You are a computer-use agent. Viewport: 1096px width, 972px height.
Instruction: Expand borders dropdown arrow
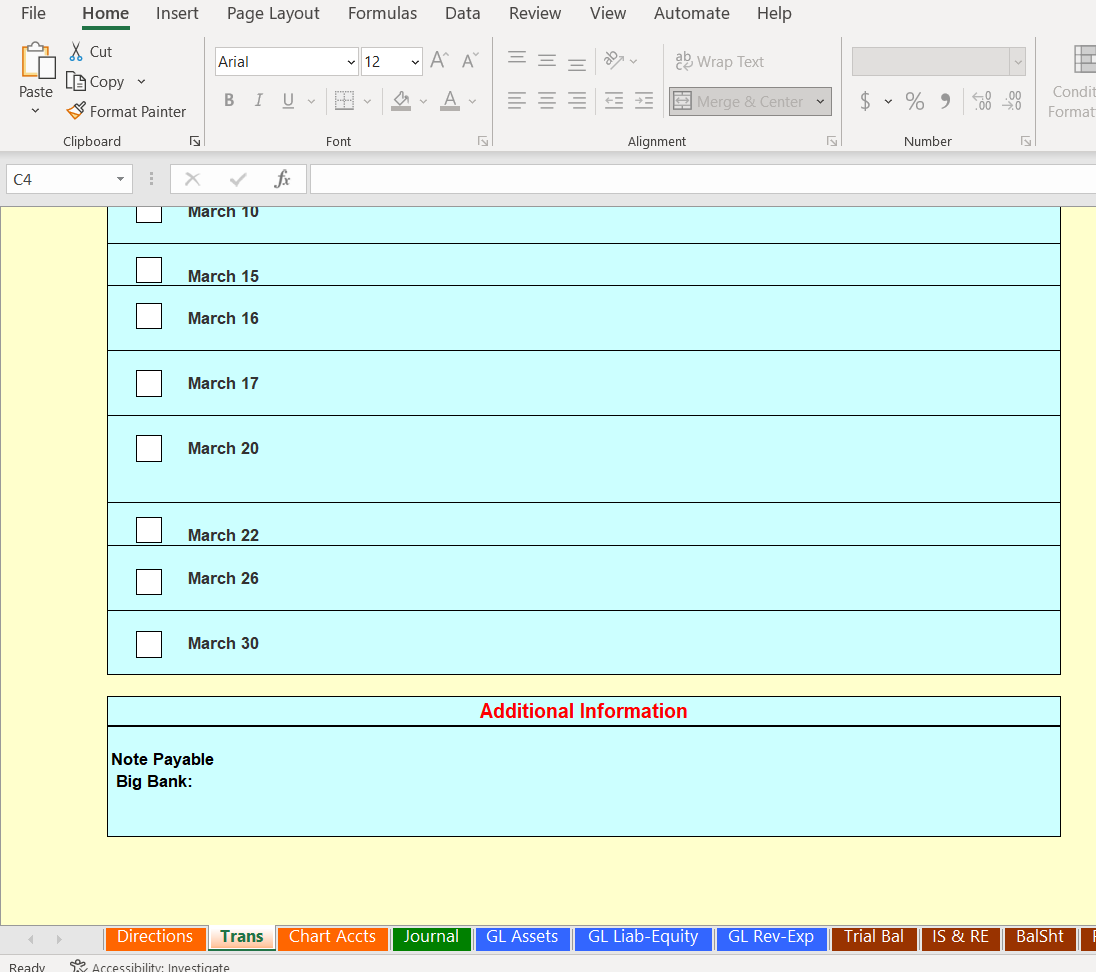367,101
